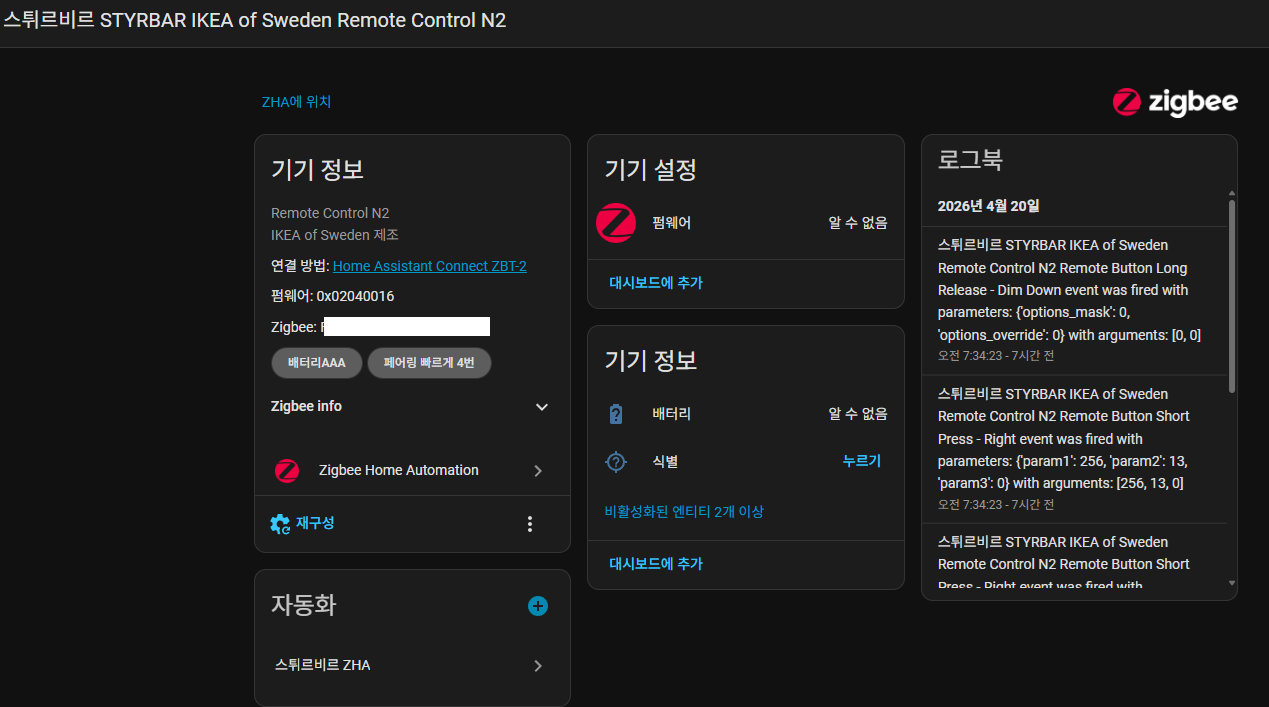Click the crosshair identify icon next to 식별

click(x=616, y=461)
